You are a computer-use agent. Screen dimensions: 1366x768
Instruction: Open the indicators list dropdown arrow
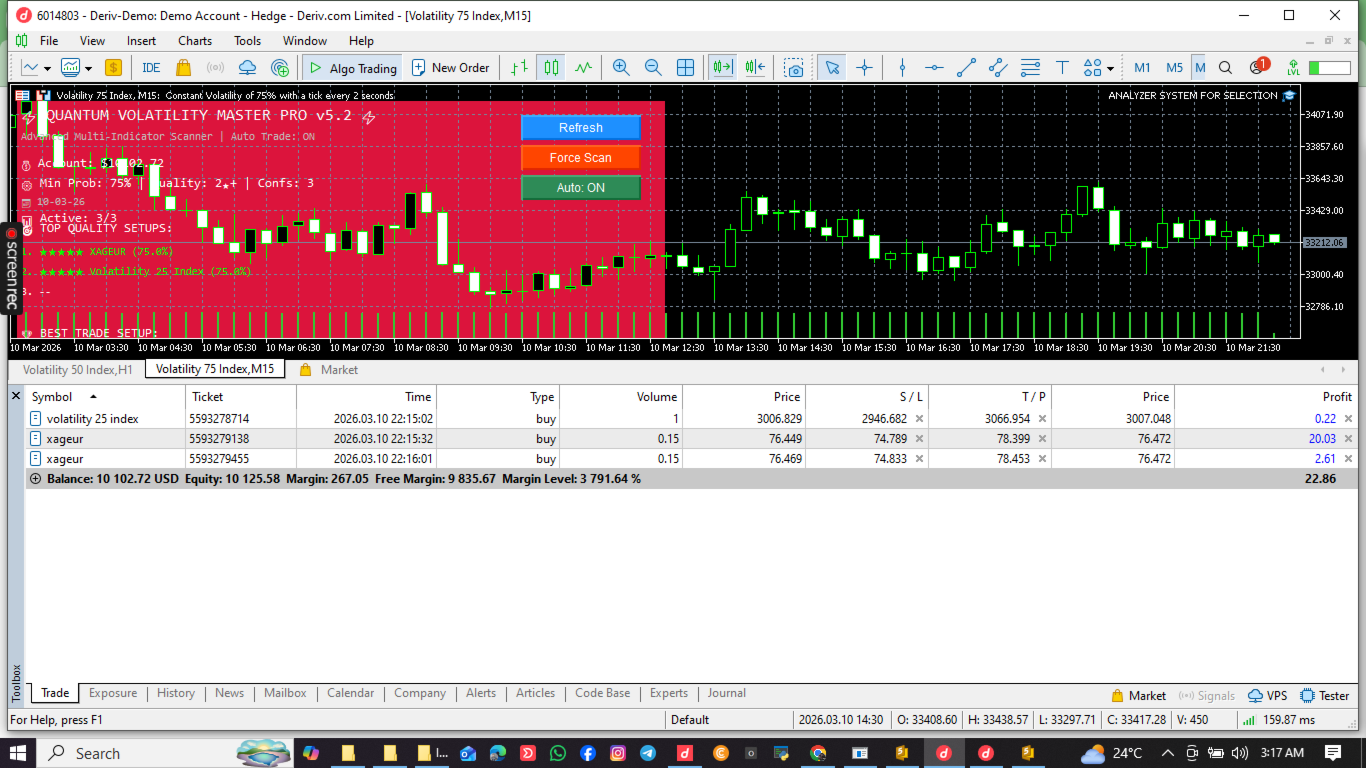[x=88, y=69]
